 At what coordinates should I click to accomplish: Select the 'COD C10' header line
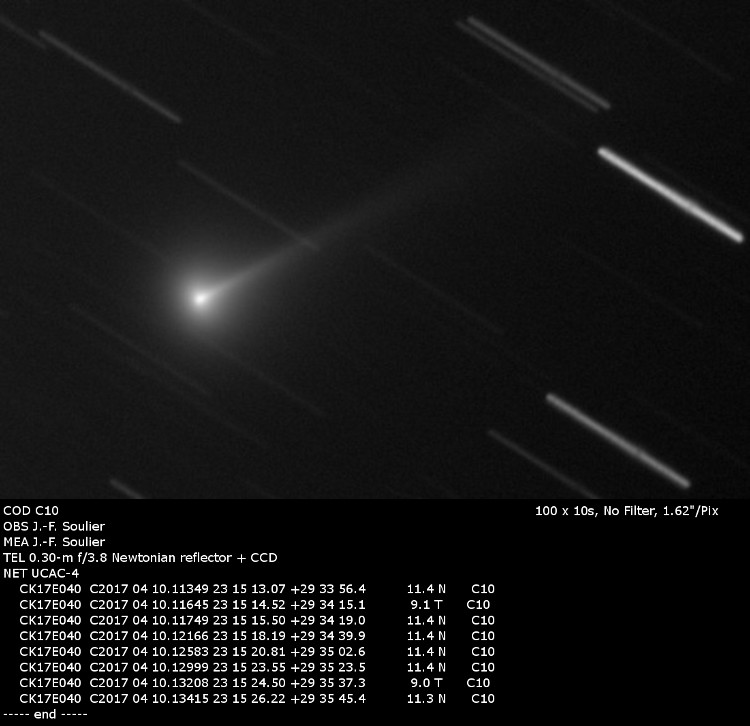tap(31, 510)
